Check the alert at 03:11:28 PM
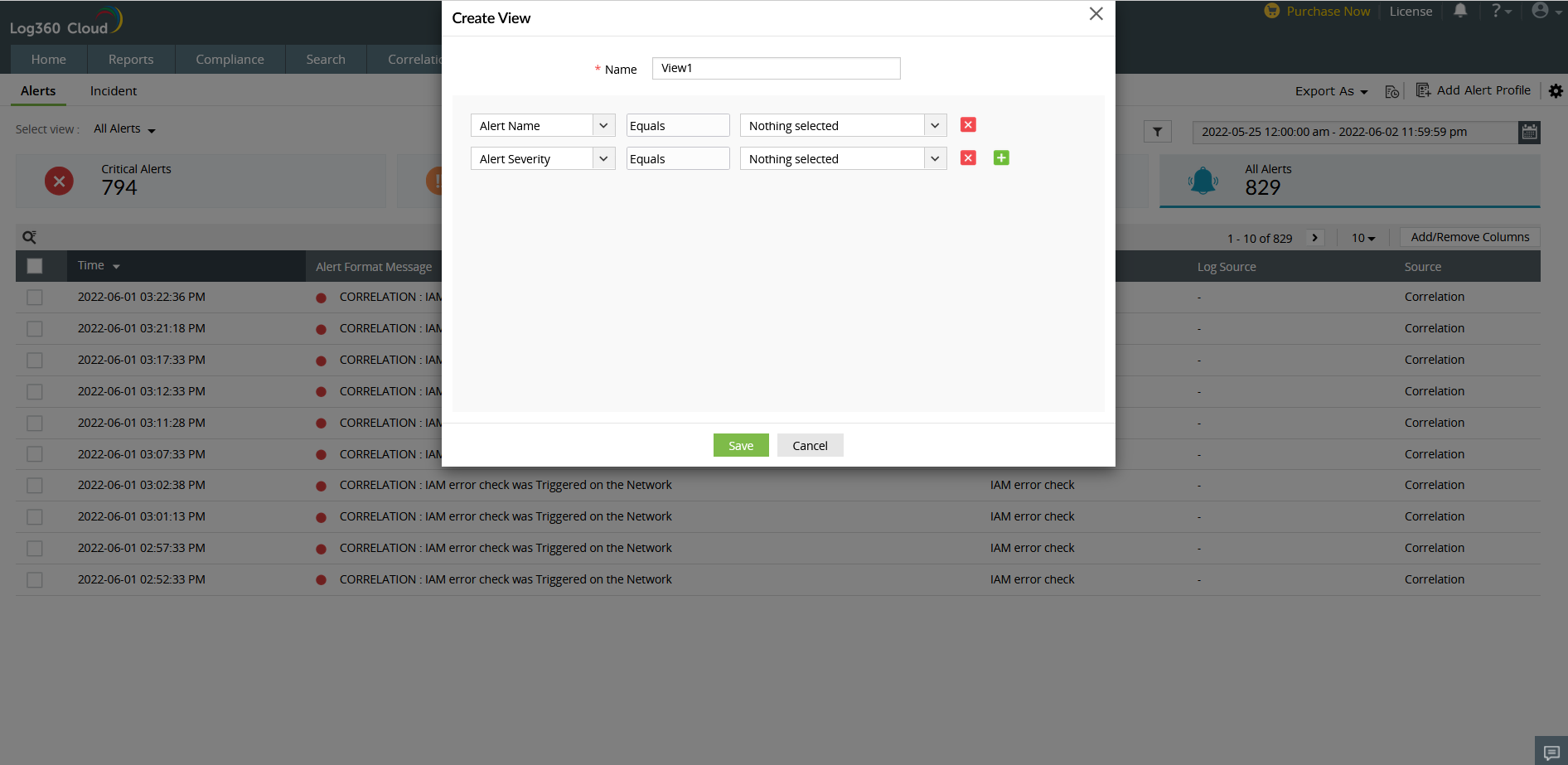 [35, 424]
